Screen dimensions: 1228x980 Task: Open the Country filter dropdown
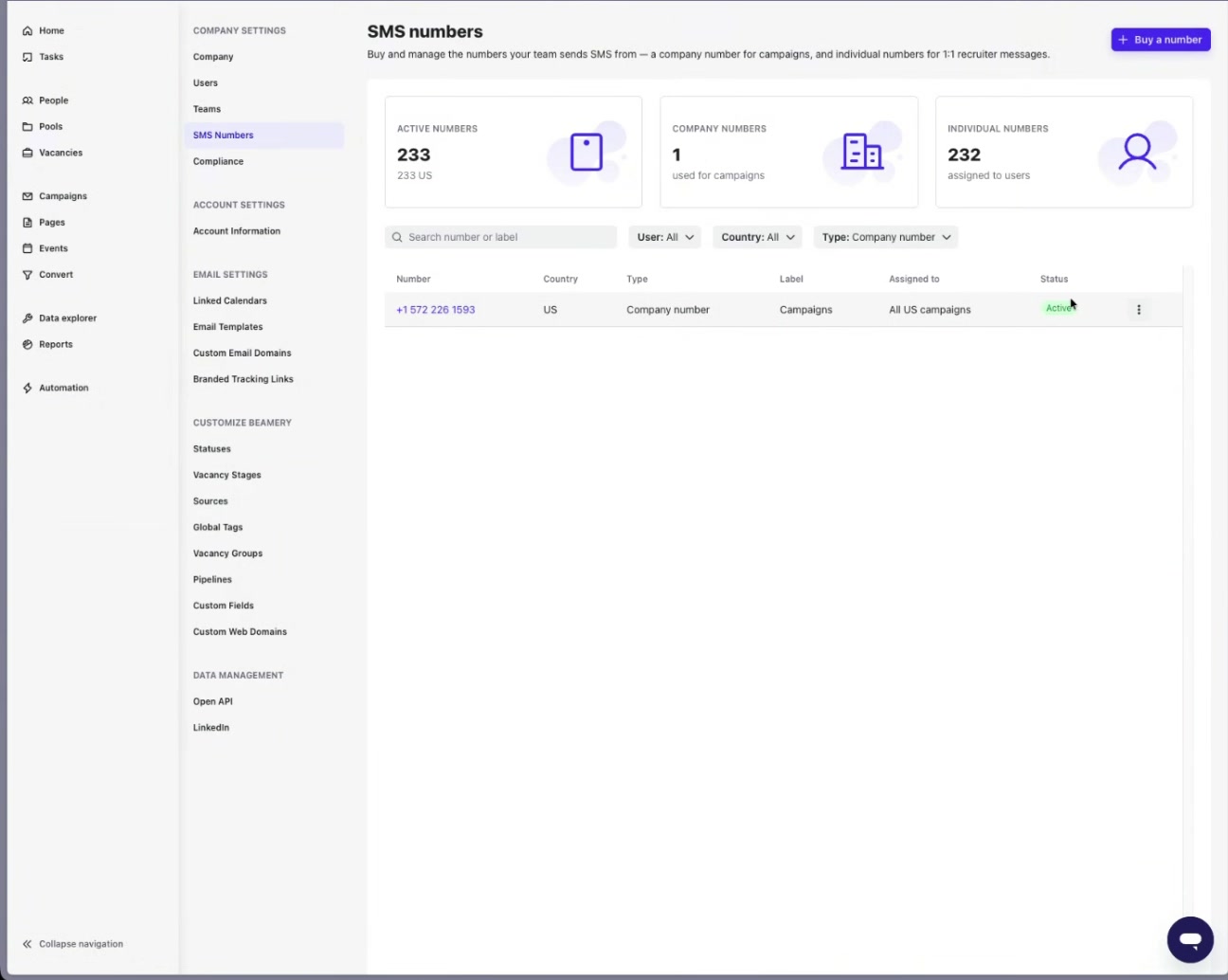[758, 237]
